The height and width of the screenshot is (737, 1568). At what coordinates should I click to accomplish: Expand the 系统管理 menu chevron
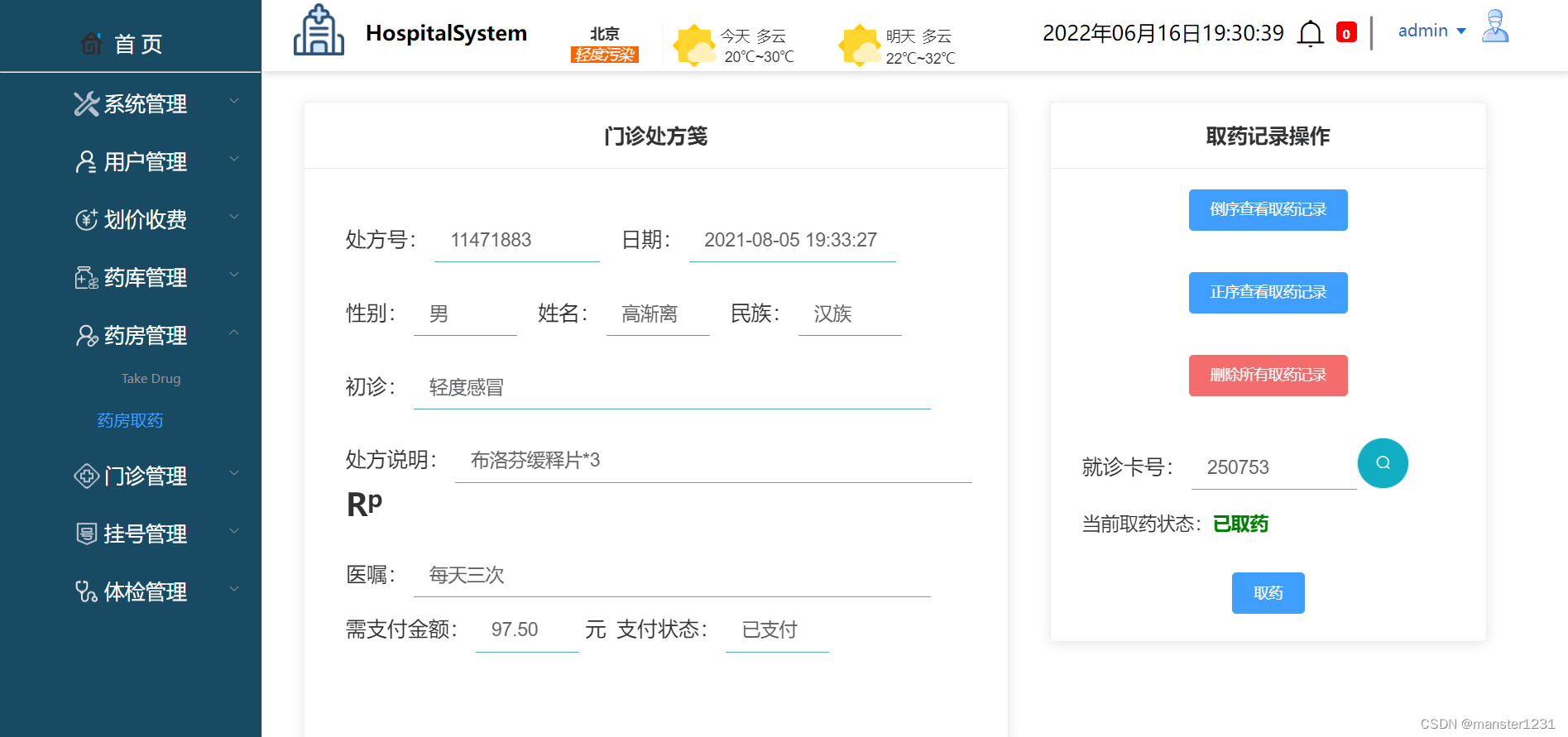234,101
